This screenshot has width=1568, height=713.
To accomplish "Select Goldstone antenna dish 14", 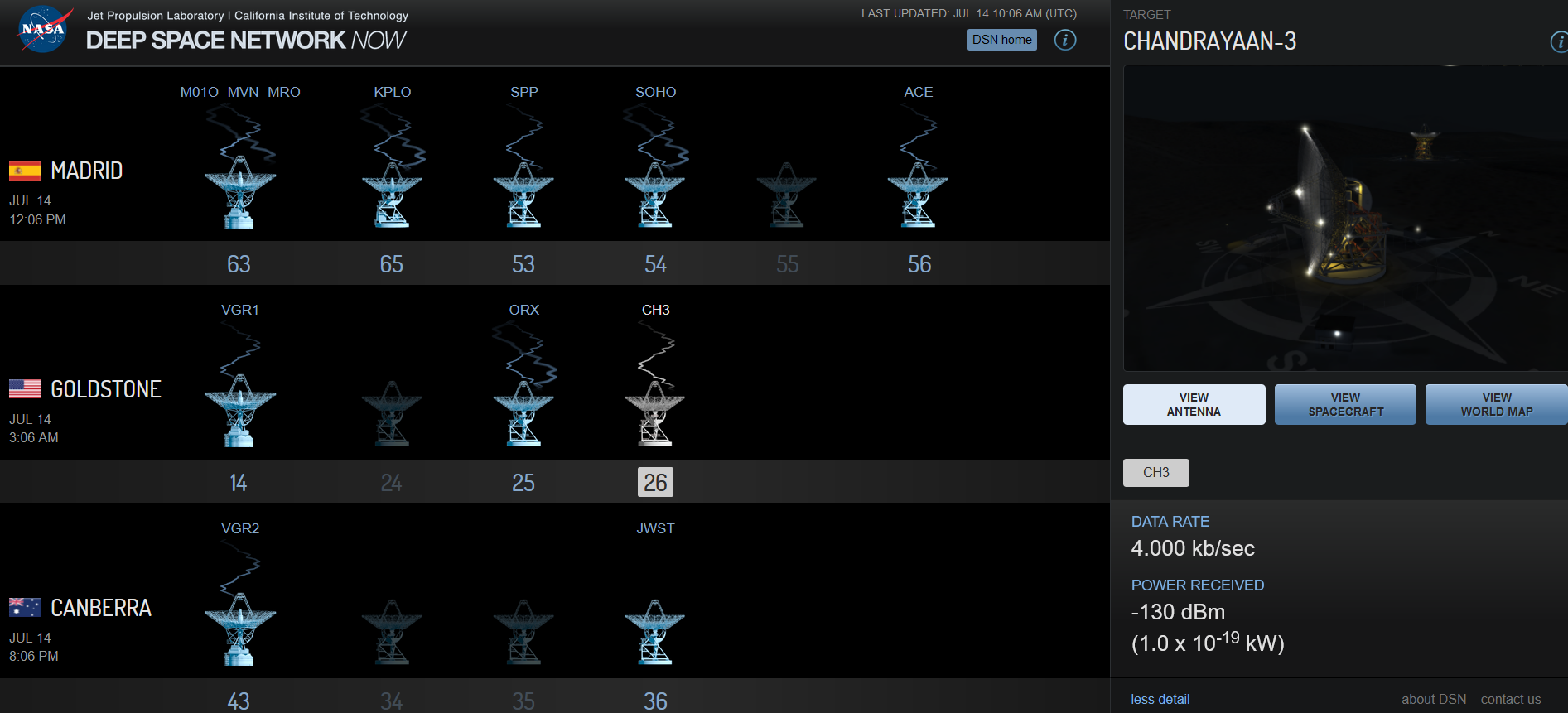I will tap(240, 410).
